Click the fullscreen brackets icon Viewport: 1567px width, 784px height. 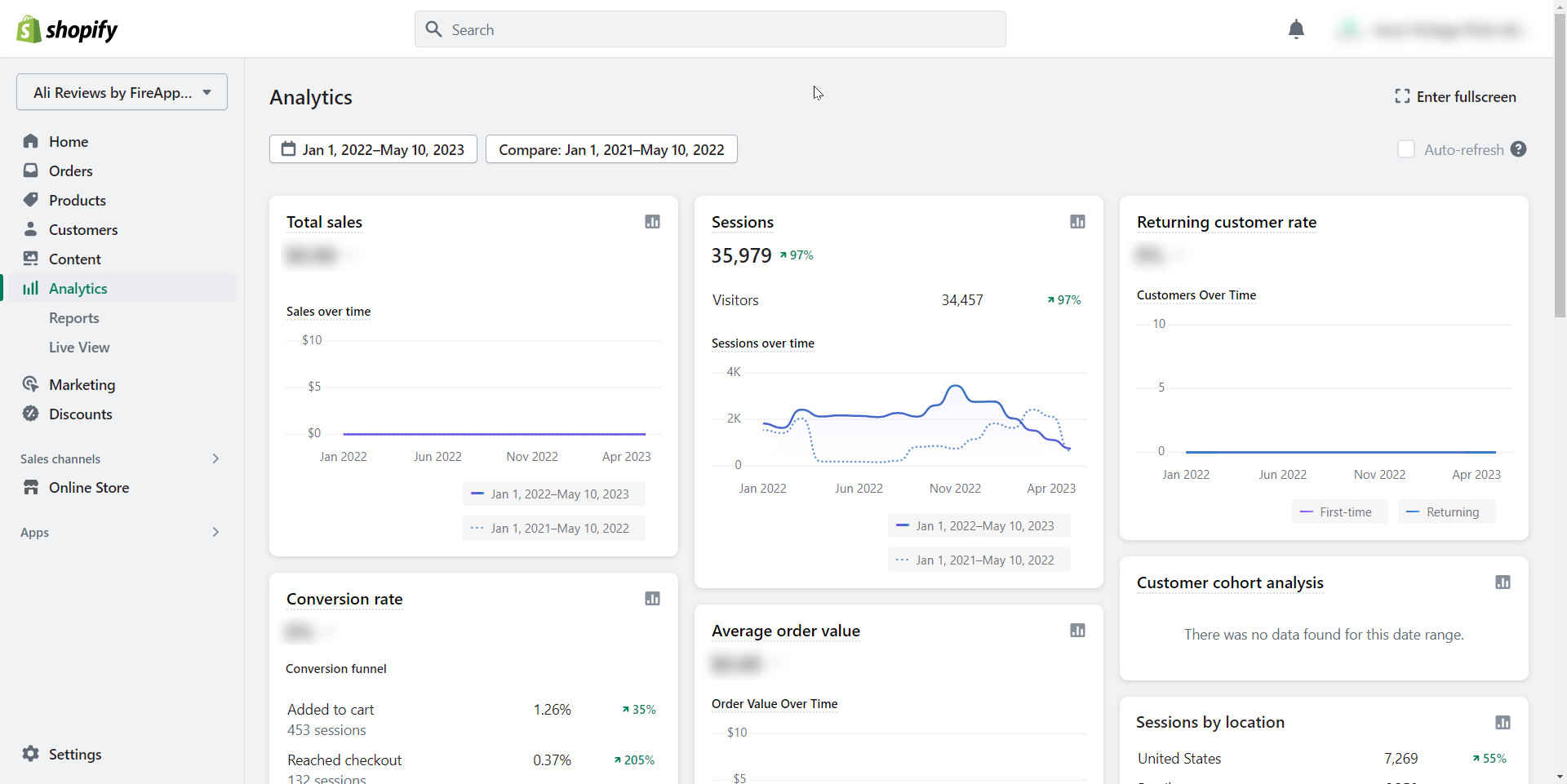pos(1402,96)
